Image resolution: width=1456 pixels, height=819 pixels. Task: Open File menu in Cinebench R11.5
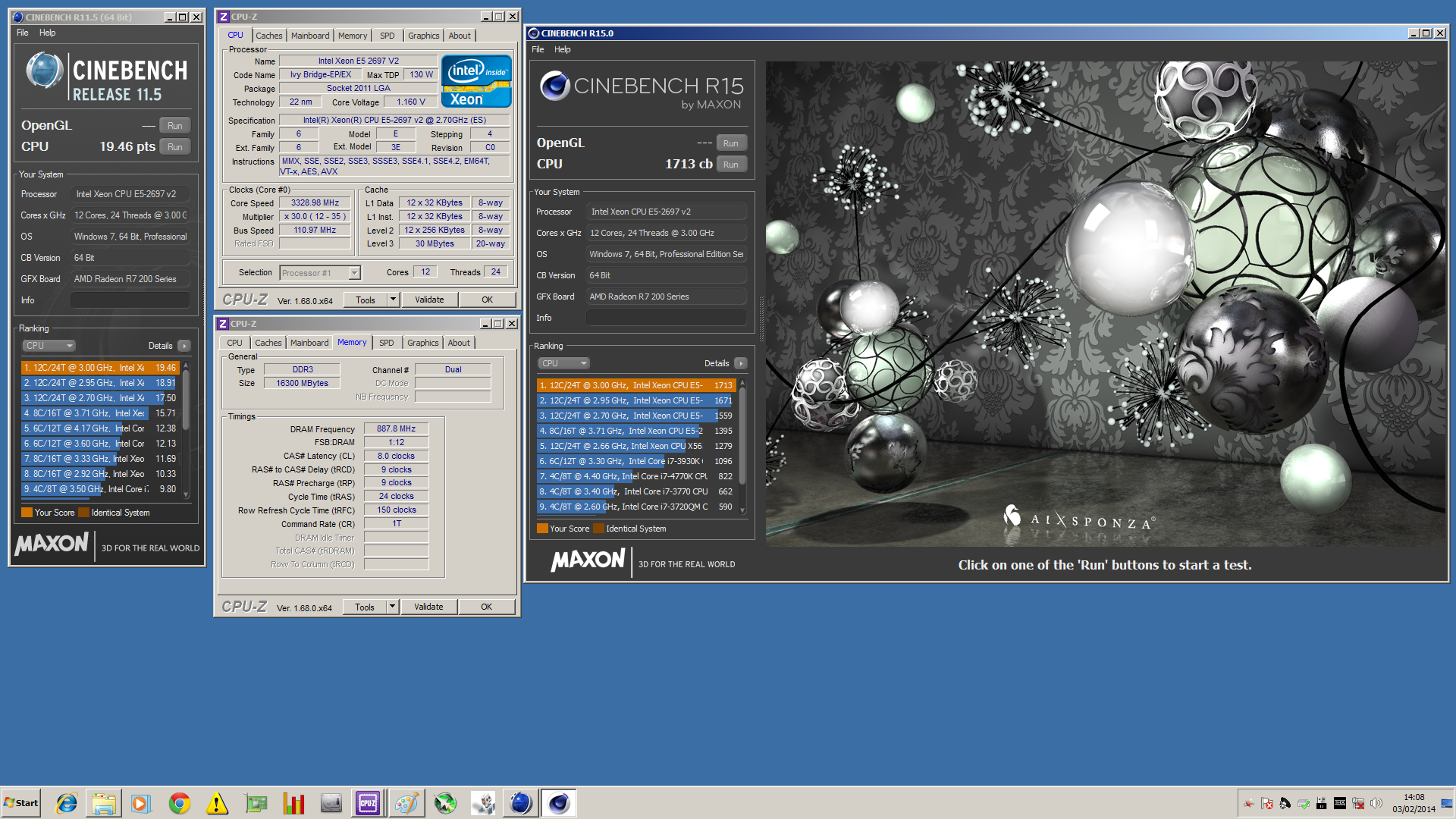click(x=23, y=33)
